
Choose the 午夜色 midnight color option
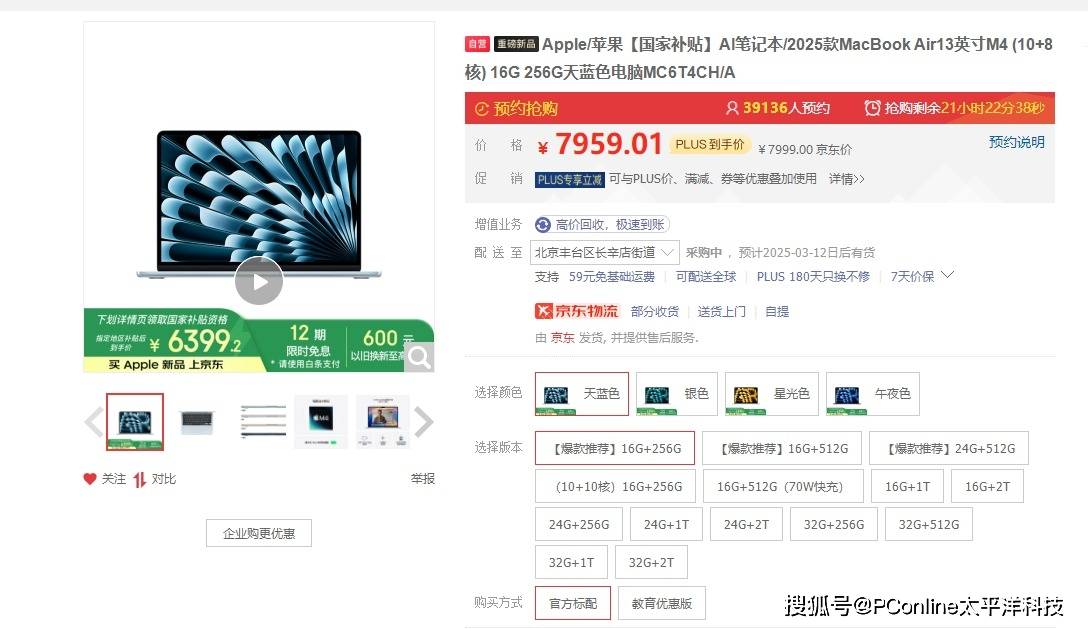[873, 394]
